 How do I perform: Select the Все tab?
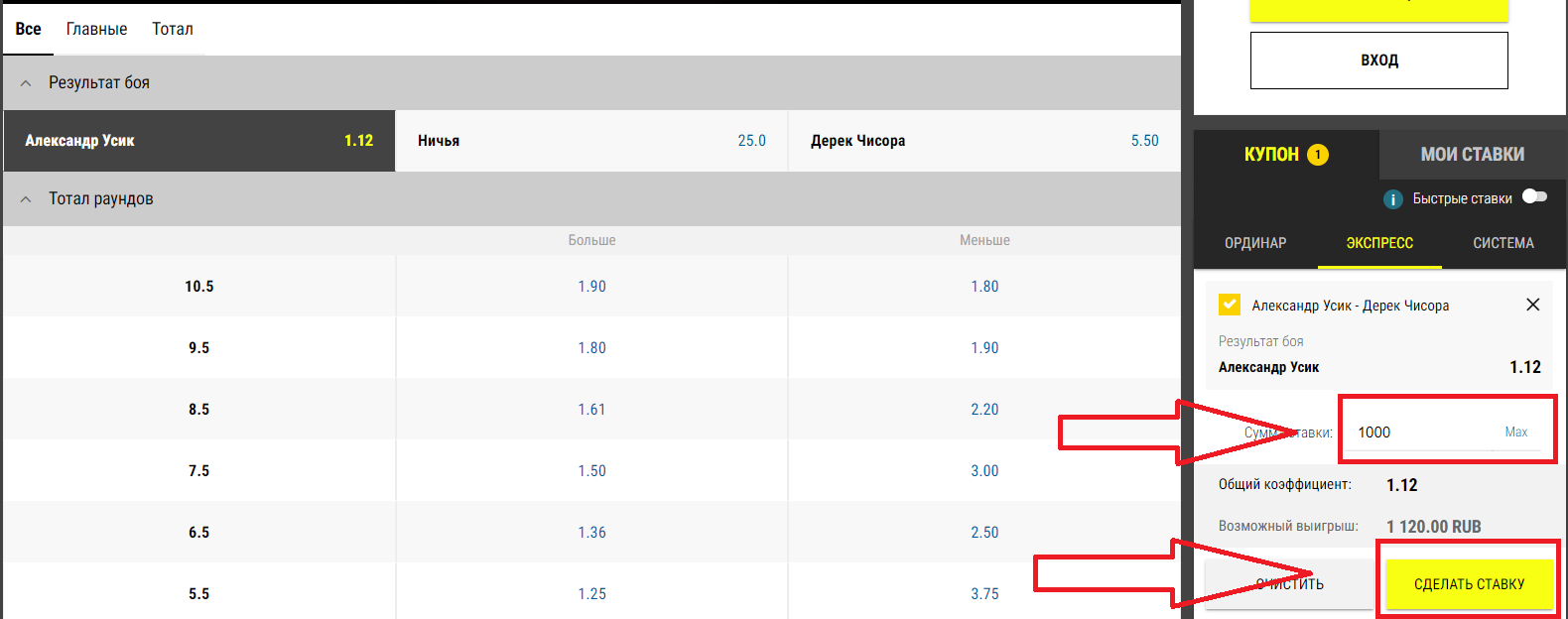(x=28, y=30)
